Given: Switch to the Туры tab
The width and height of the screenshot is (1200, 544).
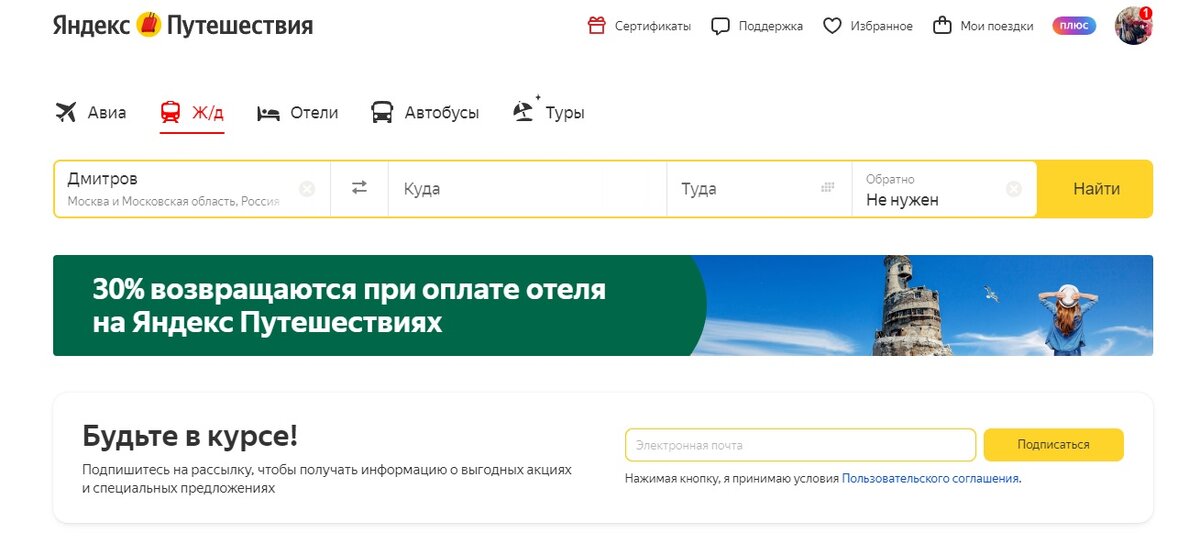Looking at the screenshot, I should click(548, 112).
